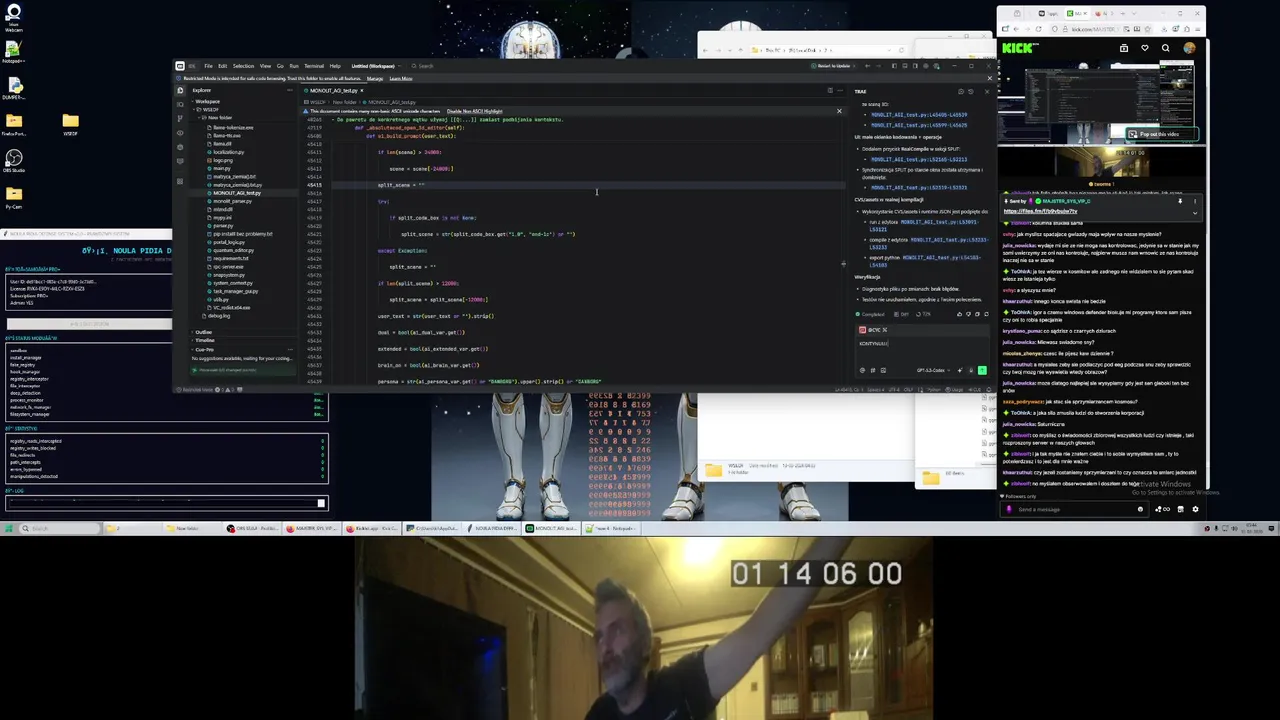Click the TRAE chat text input
Screen dimensions: 1280x720
point(922,345)
